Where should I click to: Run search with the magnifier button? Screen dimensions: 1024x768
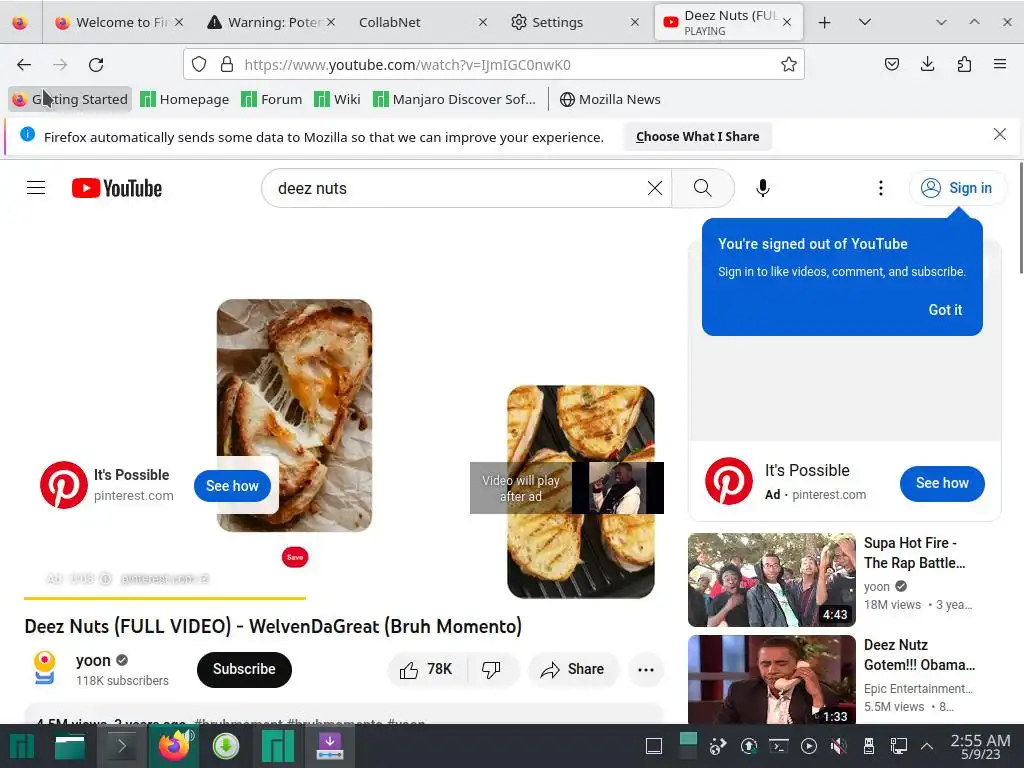coord(703,188)
